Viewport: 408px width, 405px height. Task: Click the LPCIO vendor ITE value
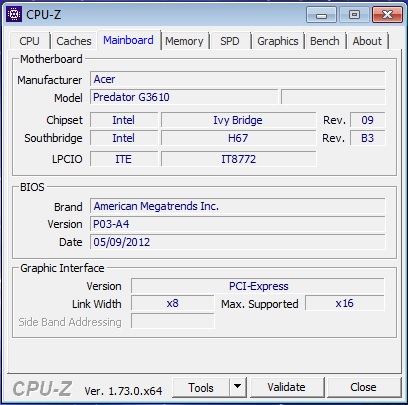124,159
